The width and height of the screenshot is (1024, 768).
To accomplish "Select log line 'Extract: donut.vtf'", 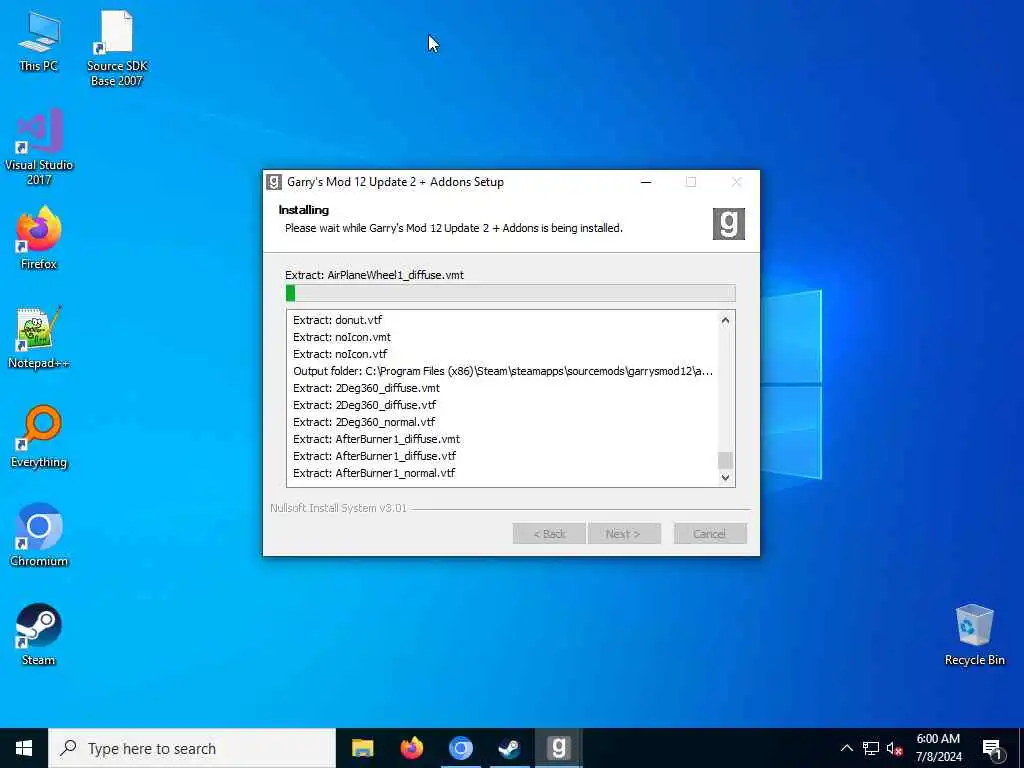I will [x=338, y=320].
